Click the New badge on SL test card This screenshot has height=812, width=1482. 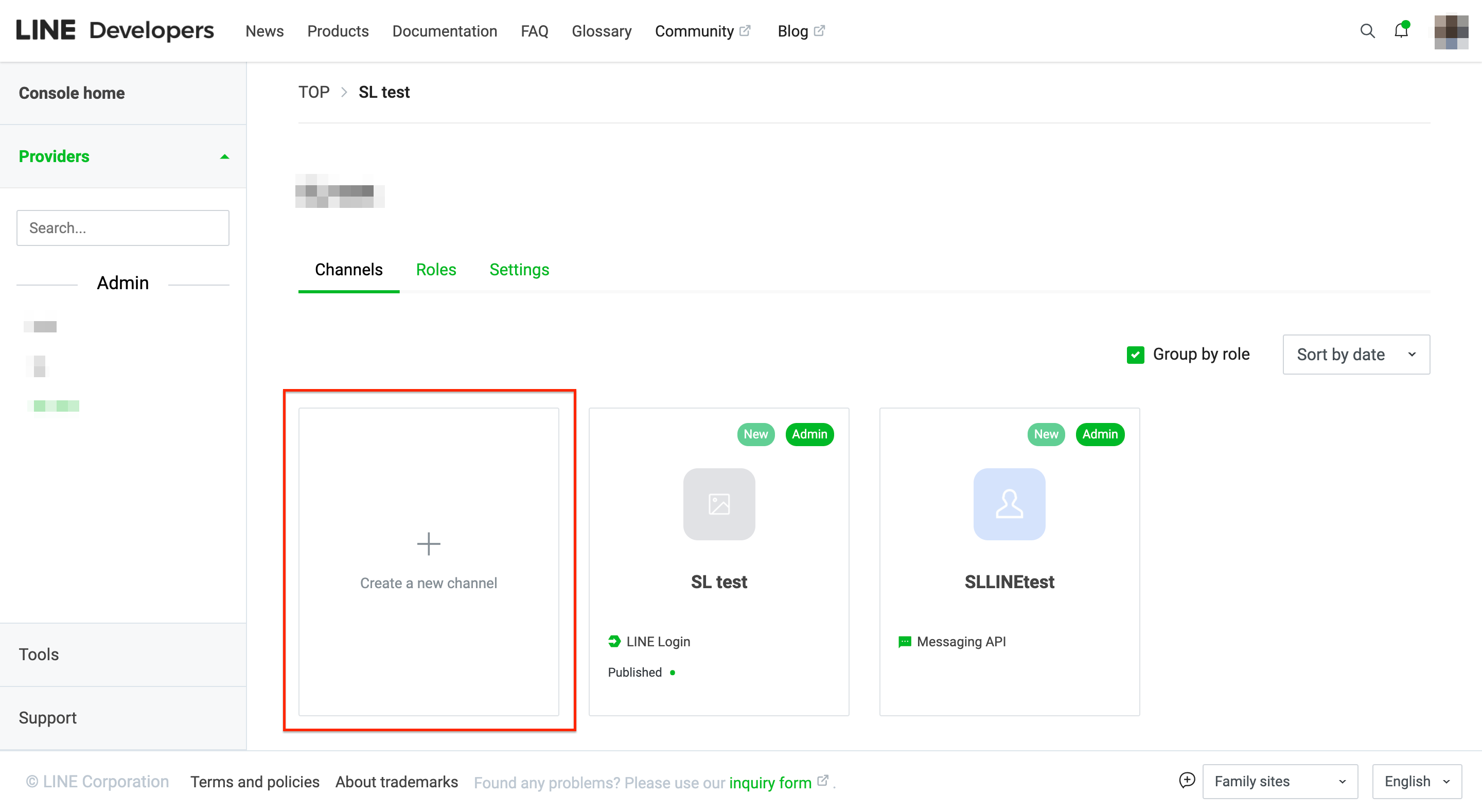[x=756, y=434]
